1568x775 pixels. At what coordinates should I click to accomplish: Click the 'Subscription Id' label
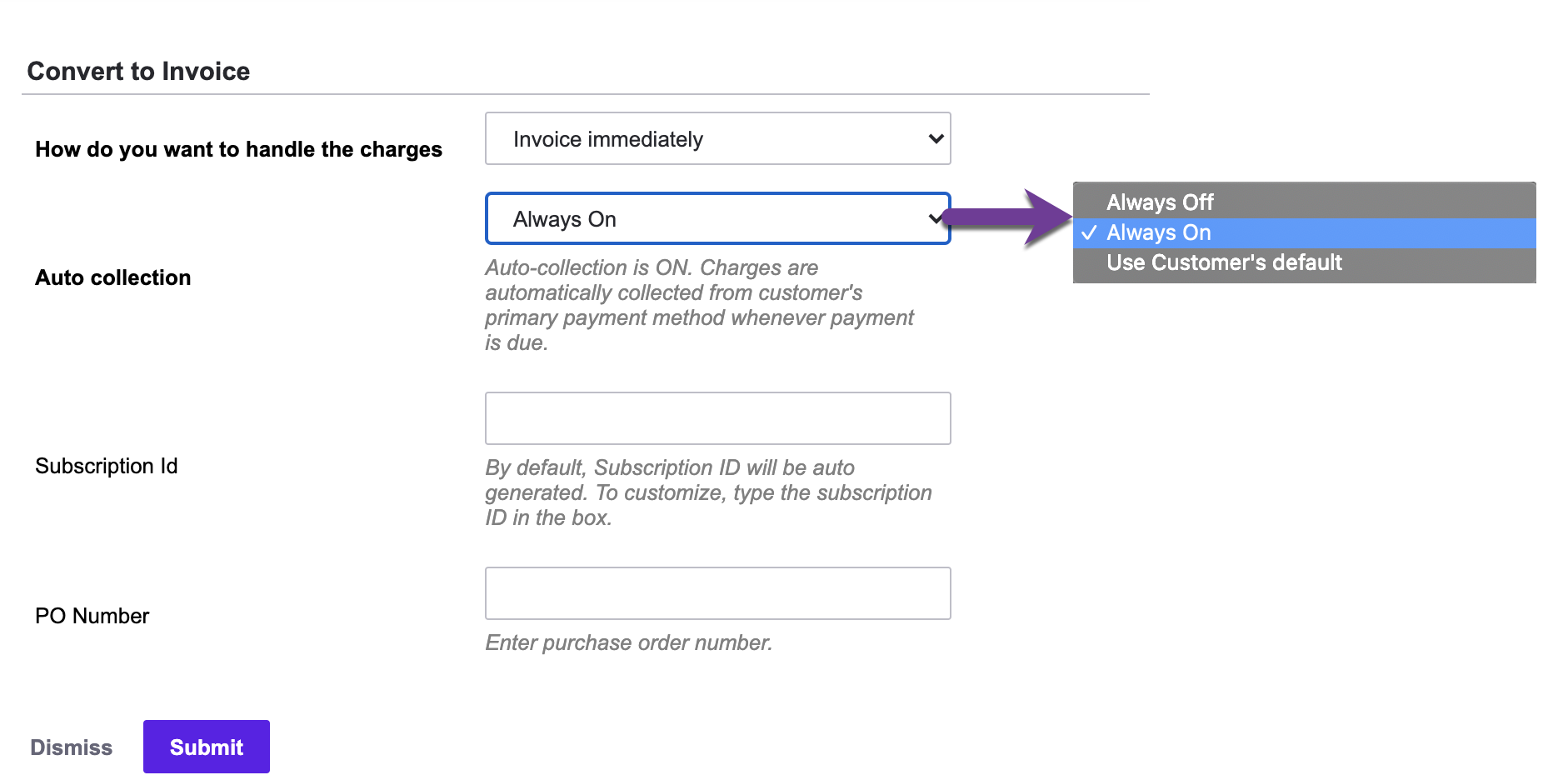point(107,466)
